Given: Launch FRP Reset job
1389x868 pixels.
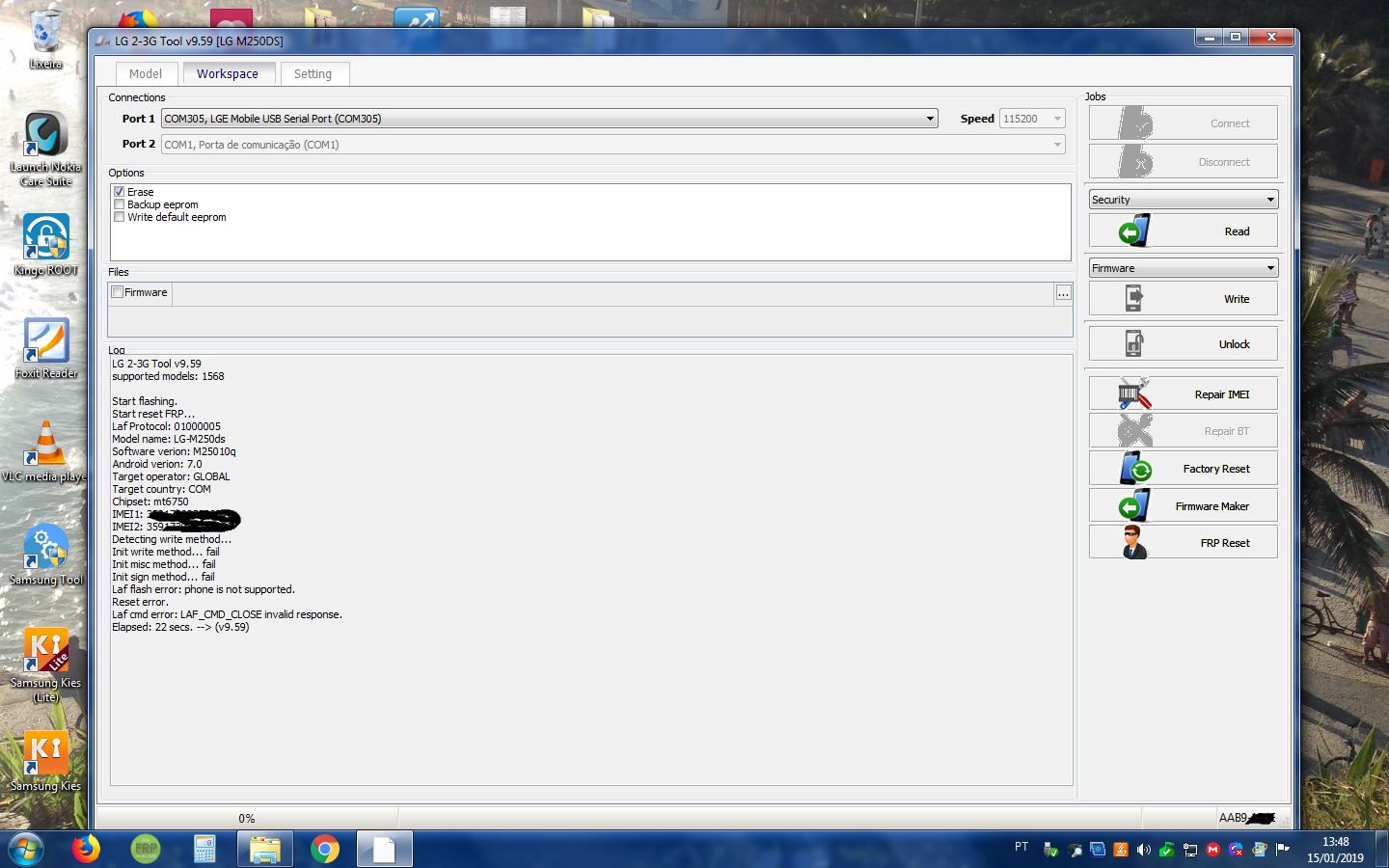Looking at the screenshot, I should click(x=1184, y=542).
